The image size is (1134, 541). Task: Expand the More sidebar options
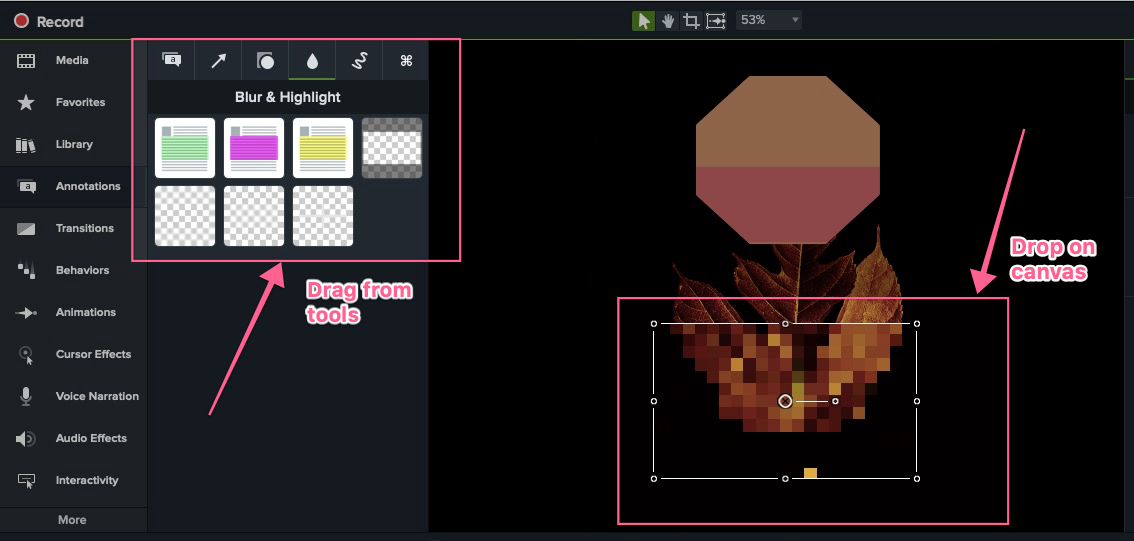72,520
